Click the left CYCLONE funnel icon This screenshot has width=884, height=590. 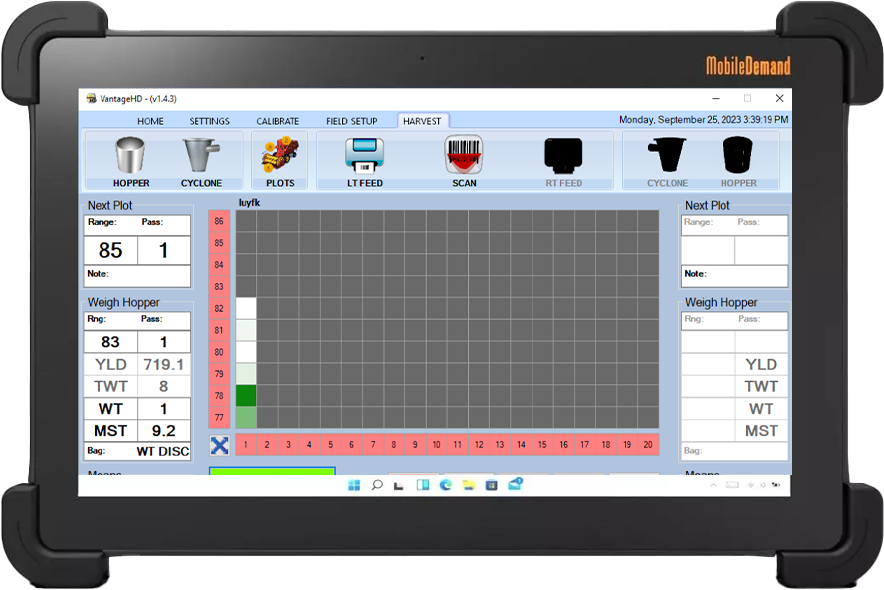[201, 157]
